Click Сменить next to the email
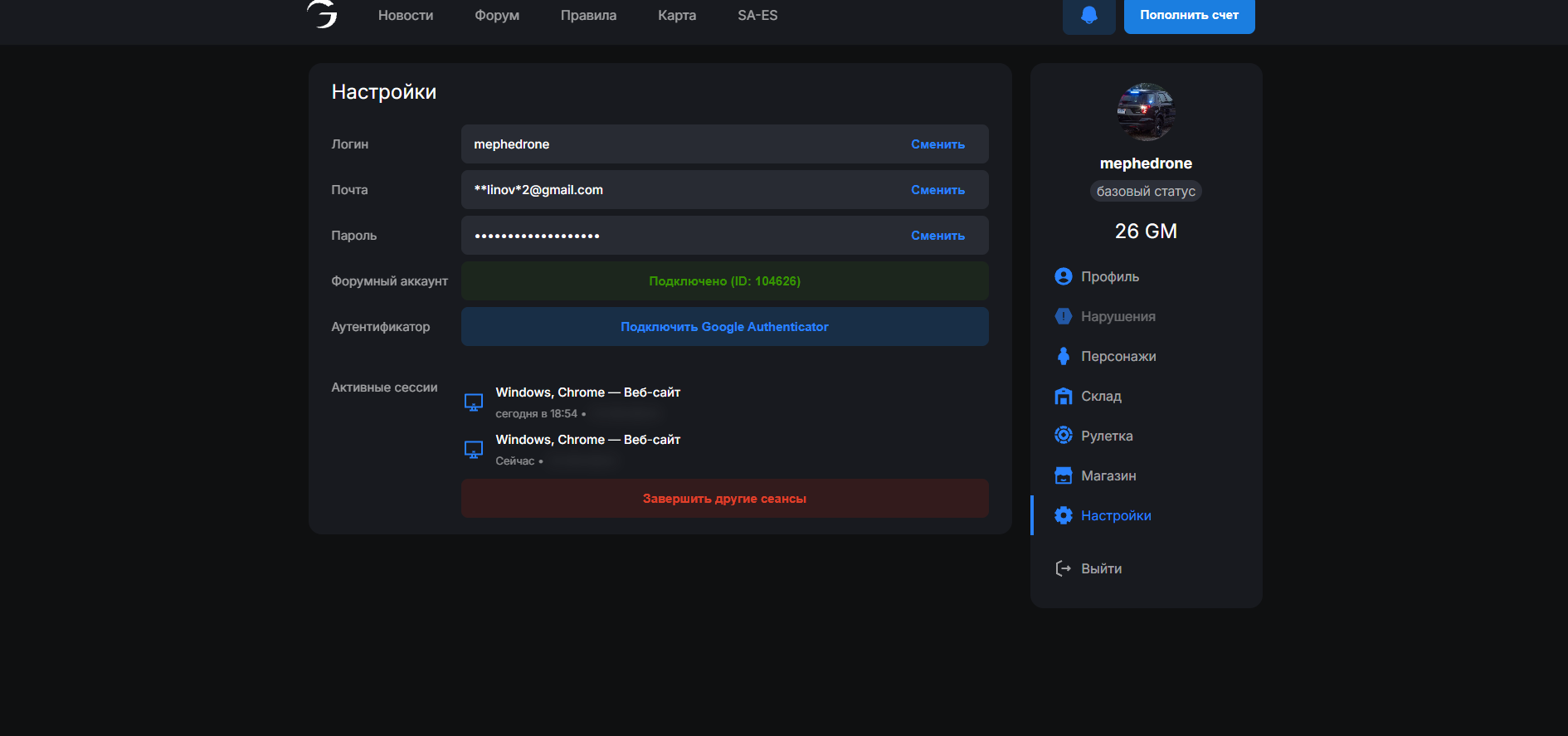Viewport: 1568px width, 736px height. (x=937, y=190)
